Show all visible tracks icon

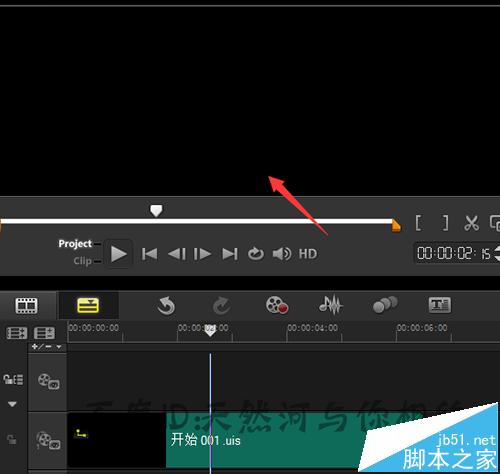[x=17, y=333]
